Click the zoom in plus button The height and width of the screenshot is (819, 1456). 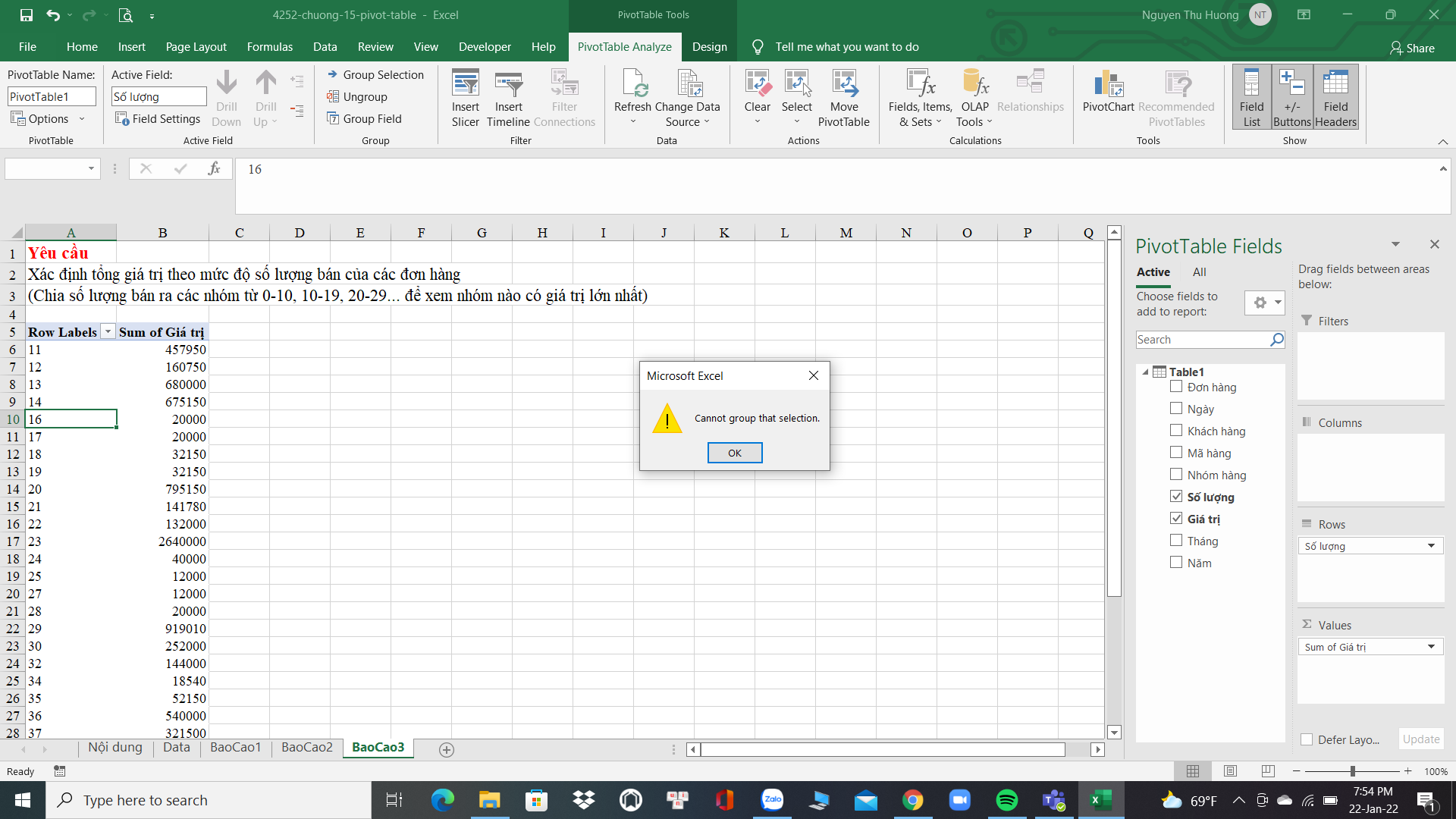pyautogui.click(x=1407, y=771)
